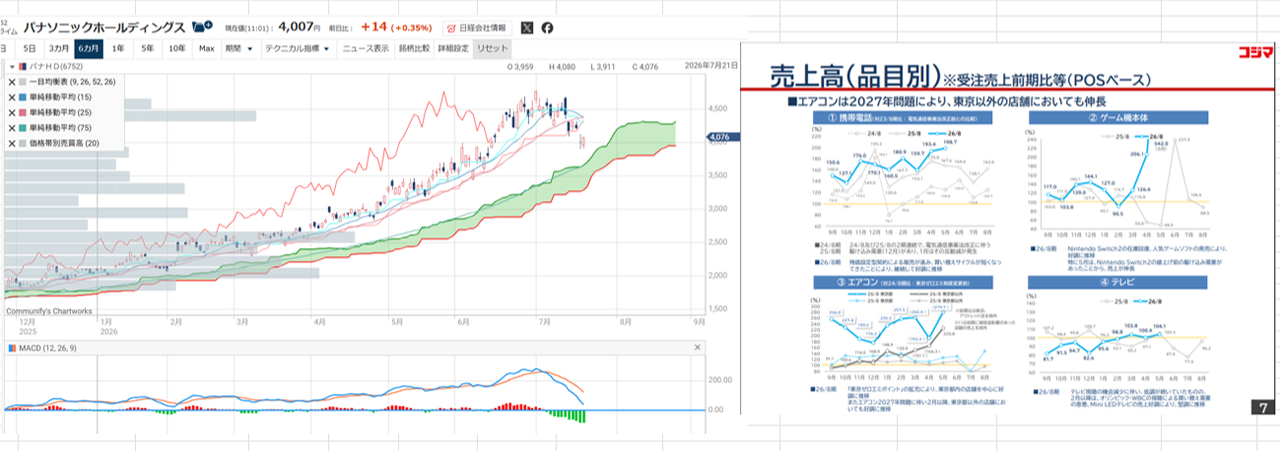Remove 単純移動平均 (25) indicator
This screenshot has height=451, width=1280.
click(x=11, y=112)
